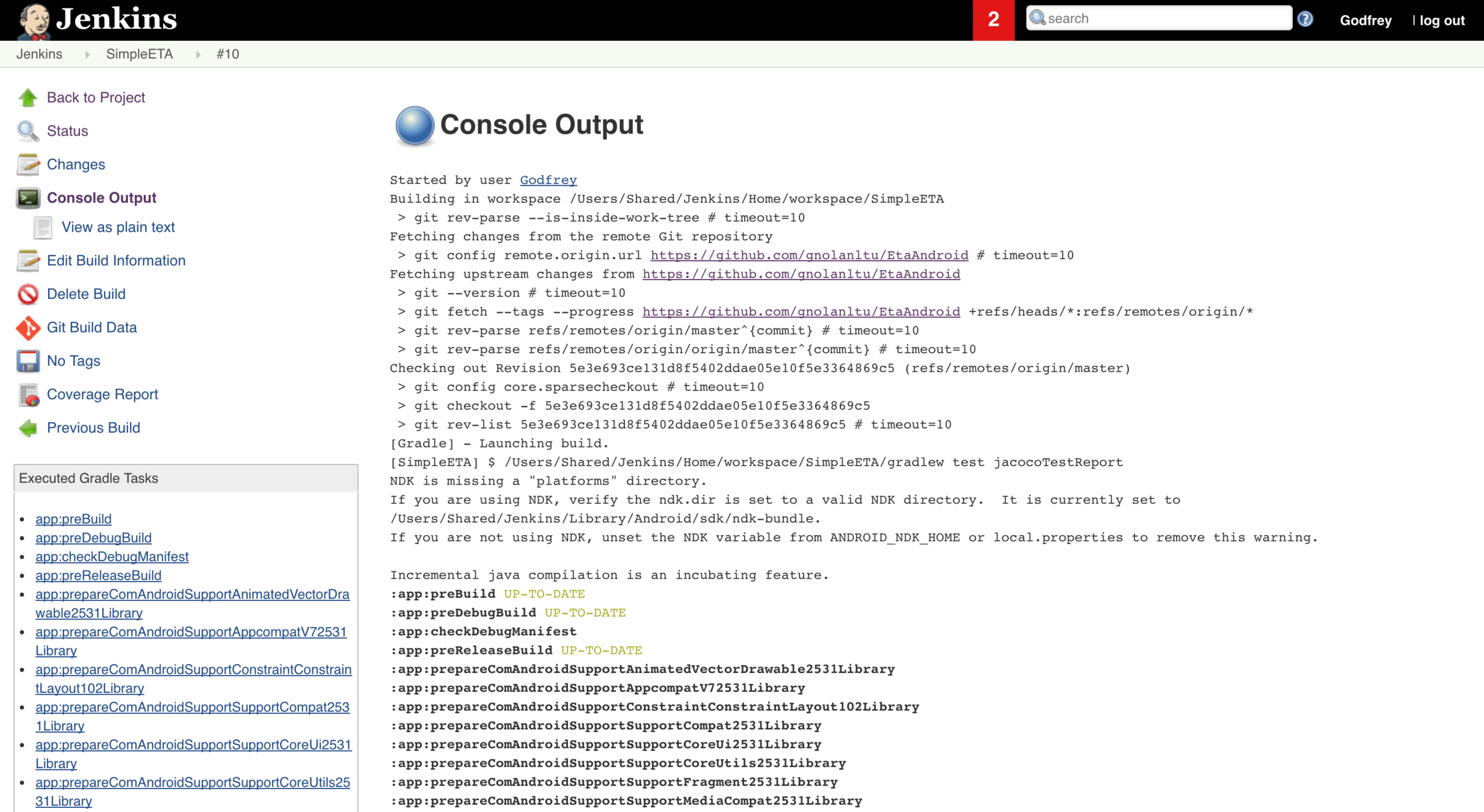Viewport: 1484px width, 812px height.
Task: Click the Executed Gradle Tasks panel header
Action: (186, 478)
